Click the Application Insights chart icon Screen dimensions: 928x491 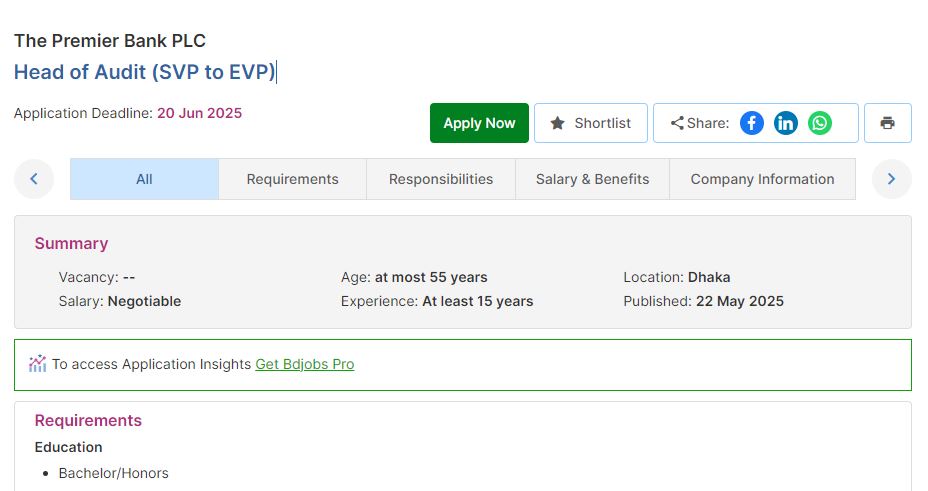click(x=38, y=364)
